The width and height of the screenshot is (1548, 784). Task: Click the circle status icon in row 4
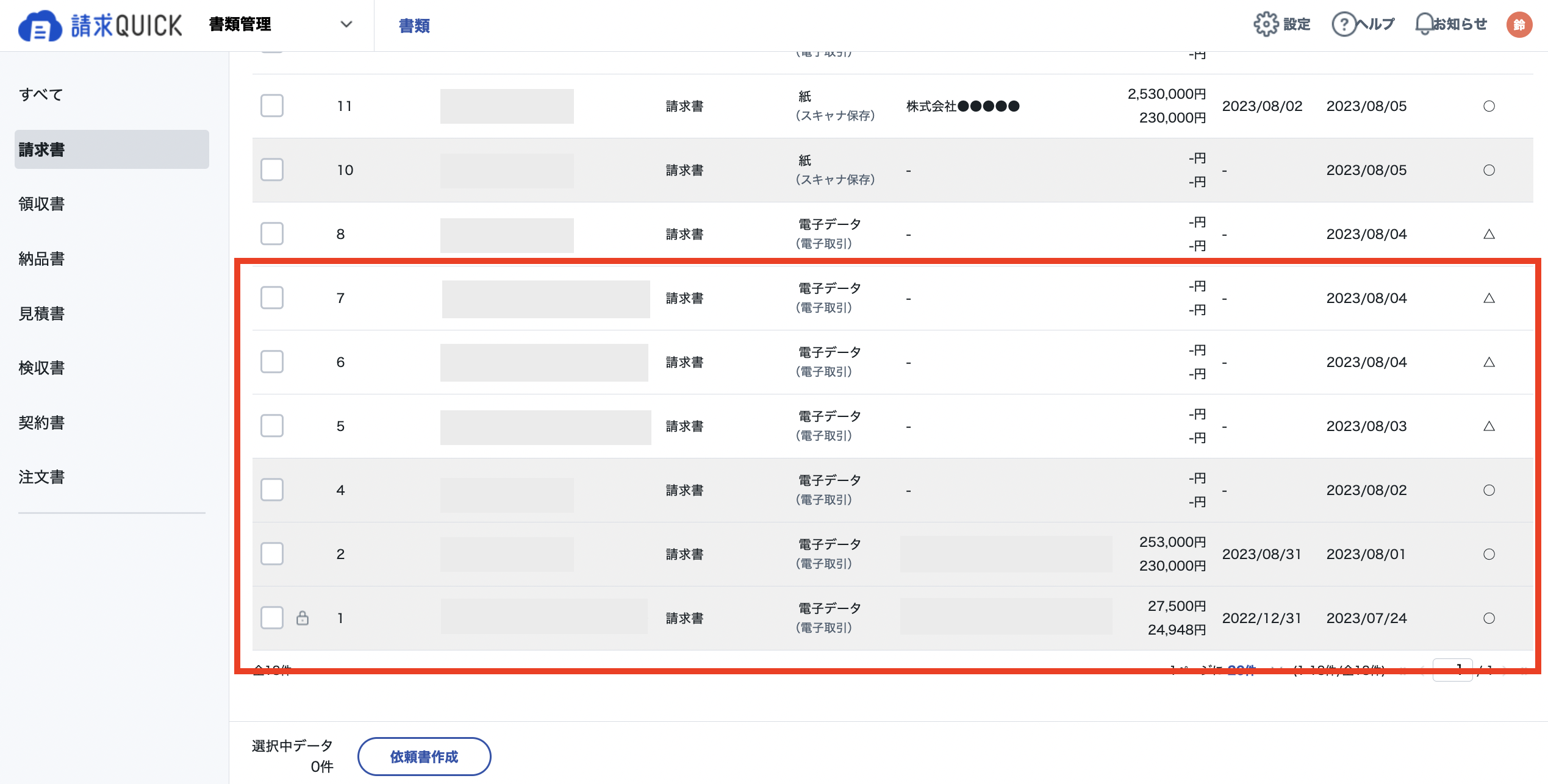pos(1489,490)
